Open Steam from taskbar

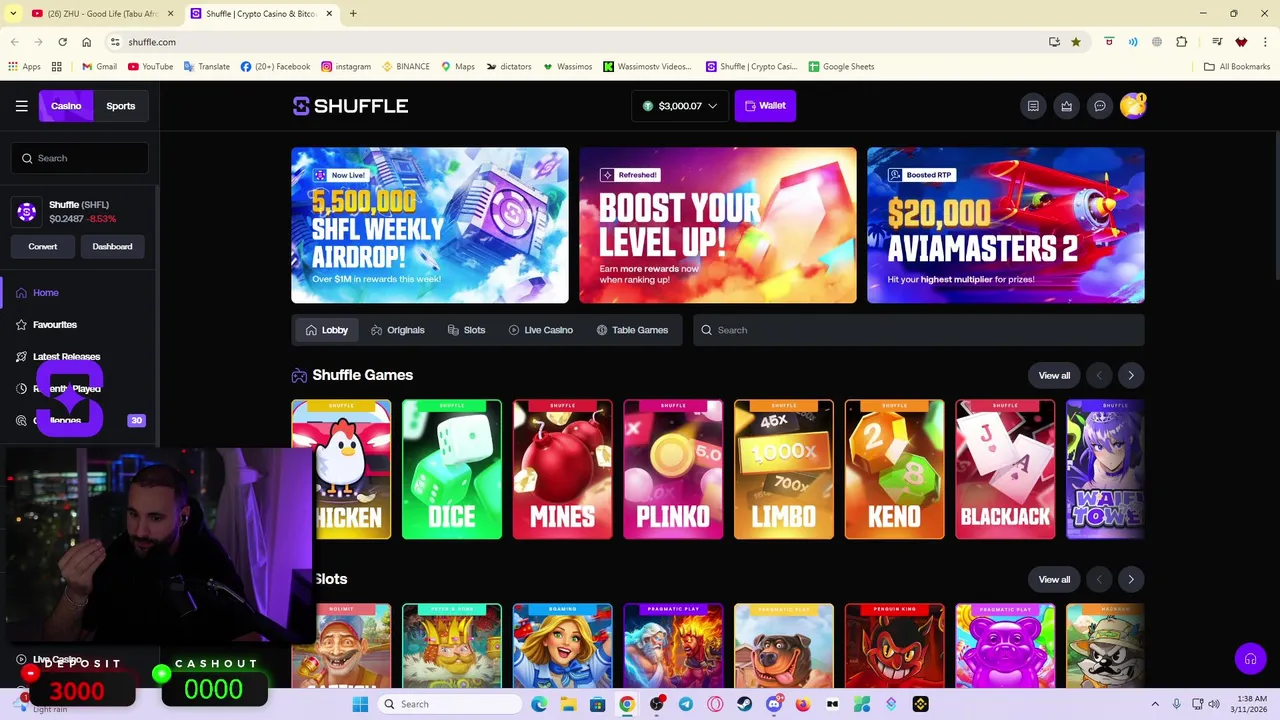point(744,704)
